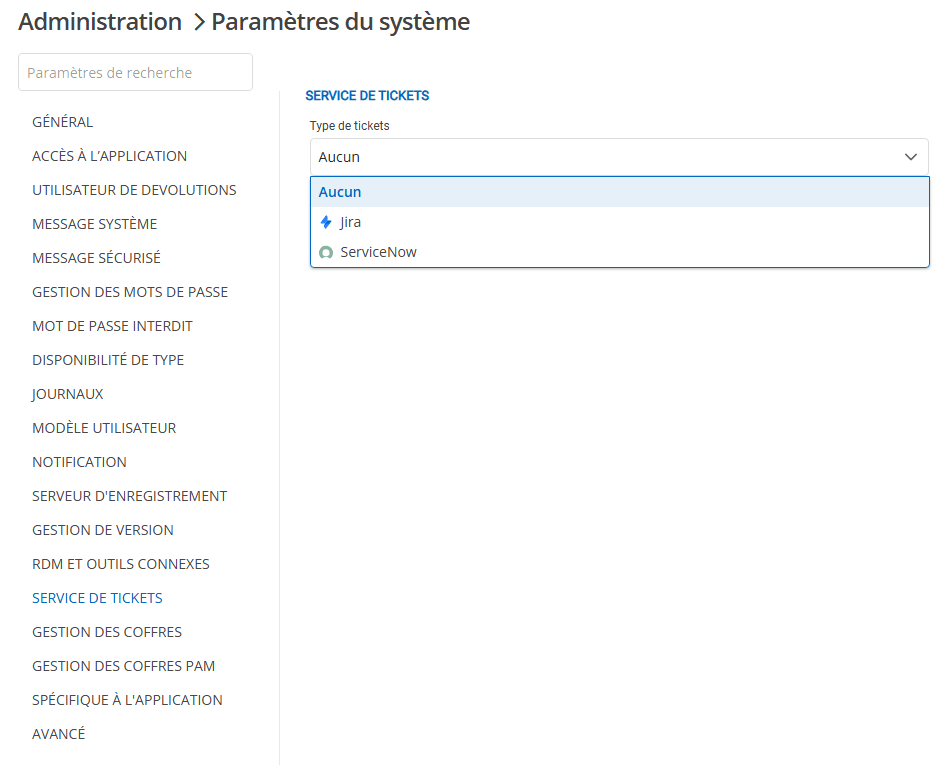Navigate to ACCÈS À L'APPLICATION

coord(110,155)
